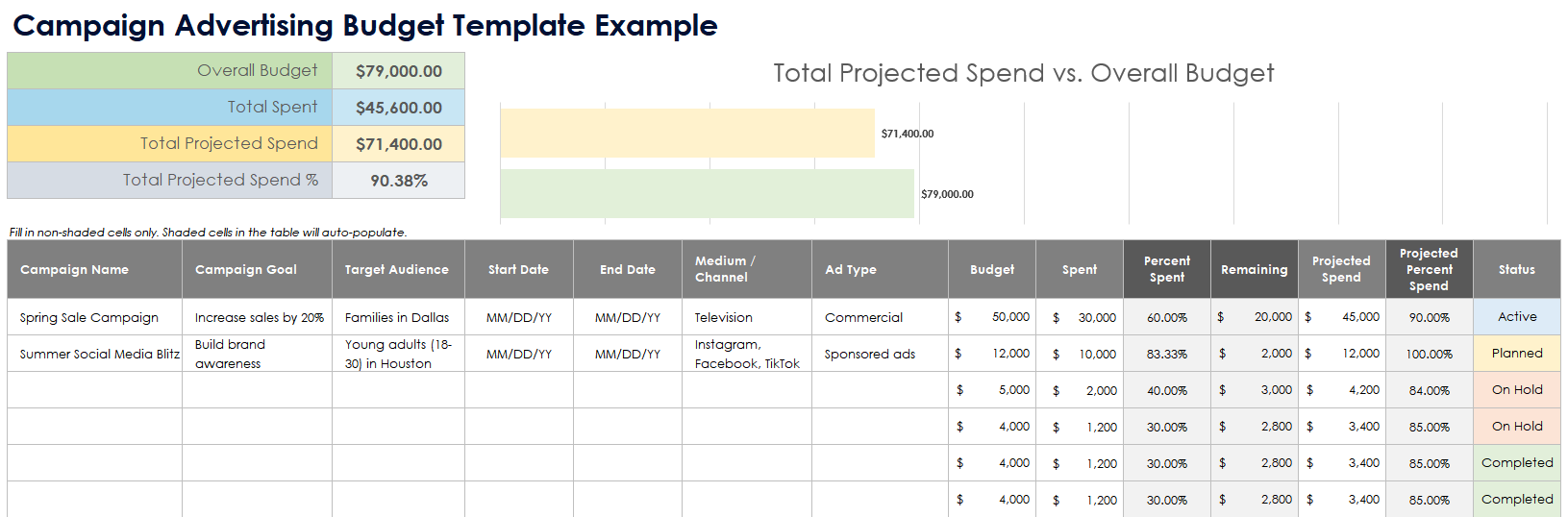
Task: Select the Overall Budget value cell in summary
Action: (x=398, y=71)
